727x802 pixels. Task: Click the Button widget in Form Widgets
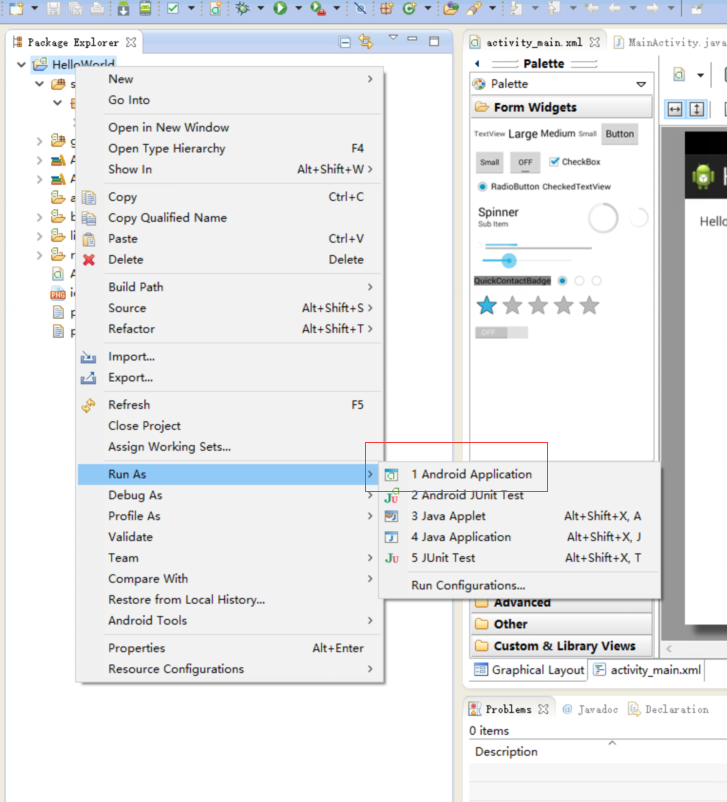click(619, 134)
